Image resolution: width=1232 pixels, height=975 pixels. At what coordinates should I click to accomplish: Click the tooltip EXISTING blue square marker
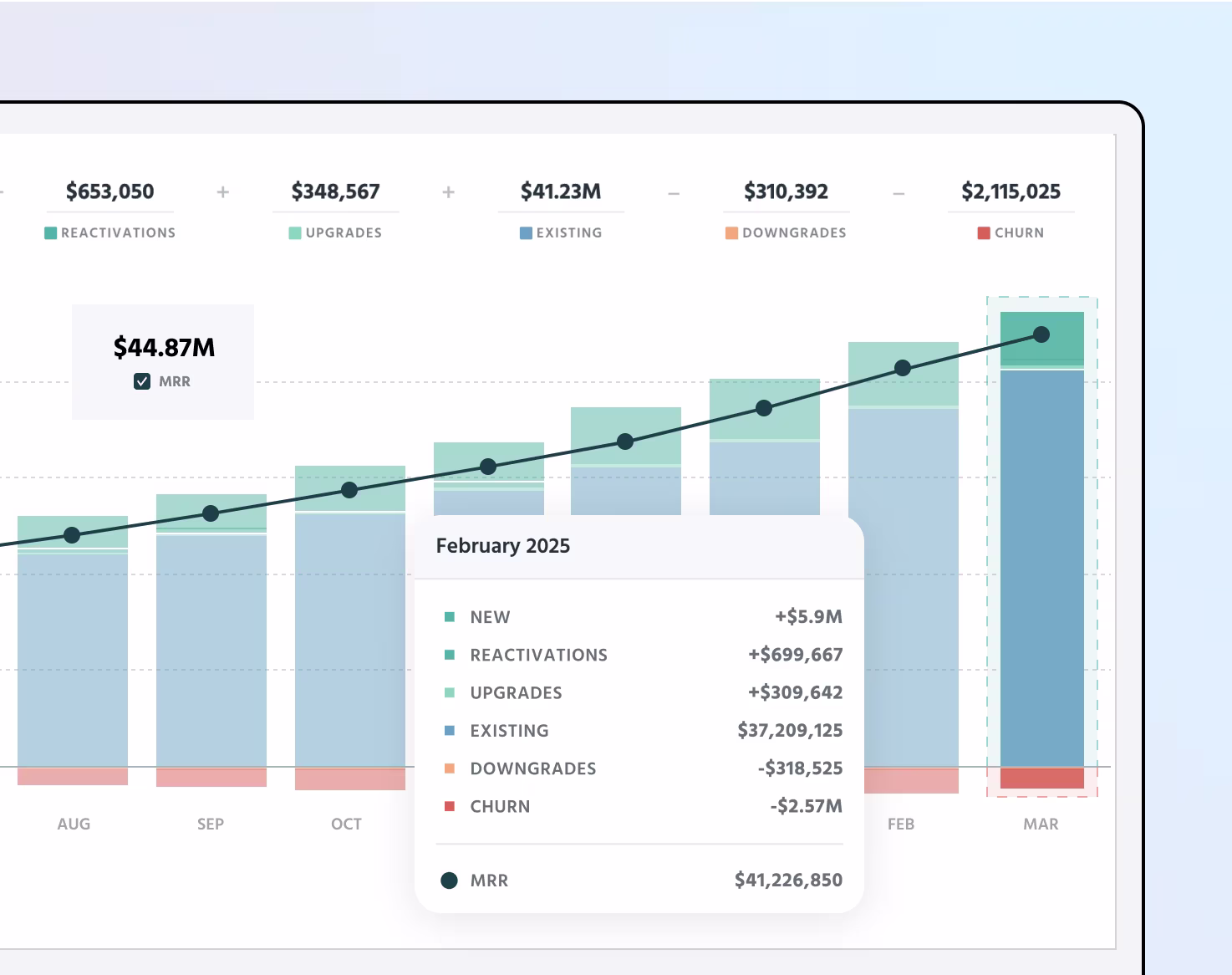[450, 731]
